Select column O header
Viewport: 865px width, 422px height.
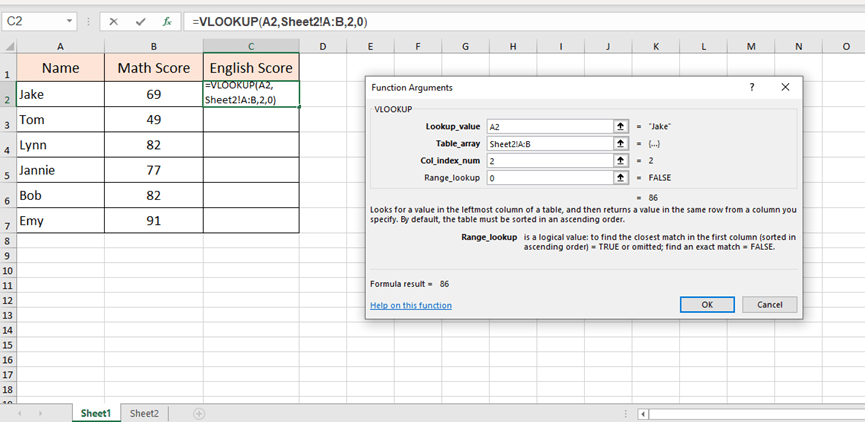(846, 47)
